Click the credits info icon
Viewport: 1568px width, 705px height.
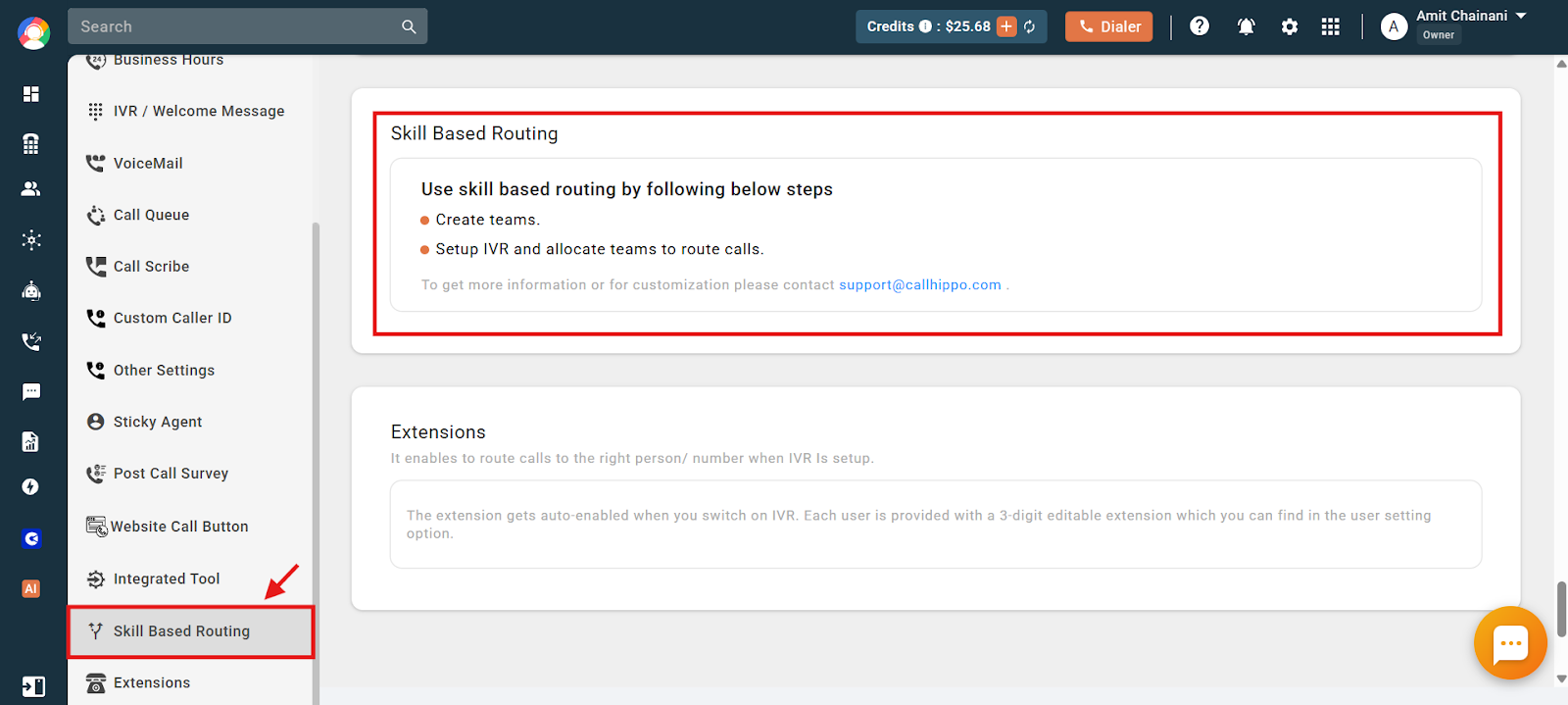coord(925,26)
